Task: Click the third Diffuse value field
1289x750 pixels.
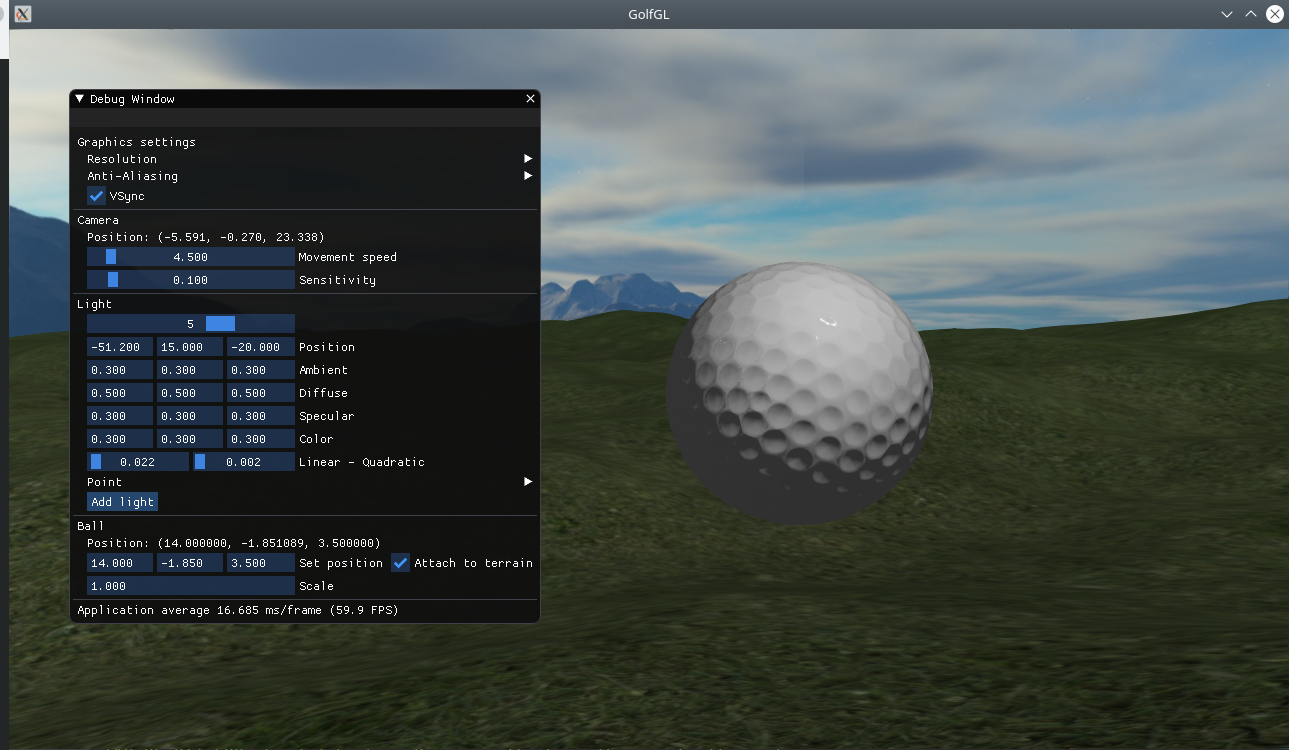Action: click(261, 393)
